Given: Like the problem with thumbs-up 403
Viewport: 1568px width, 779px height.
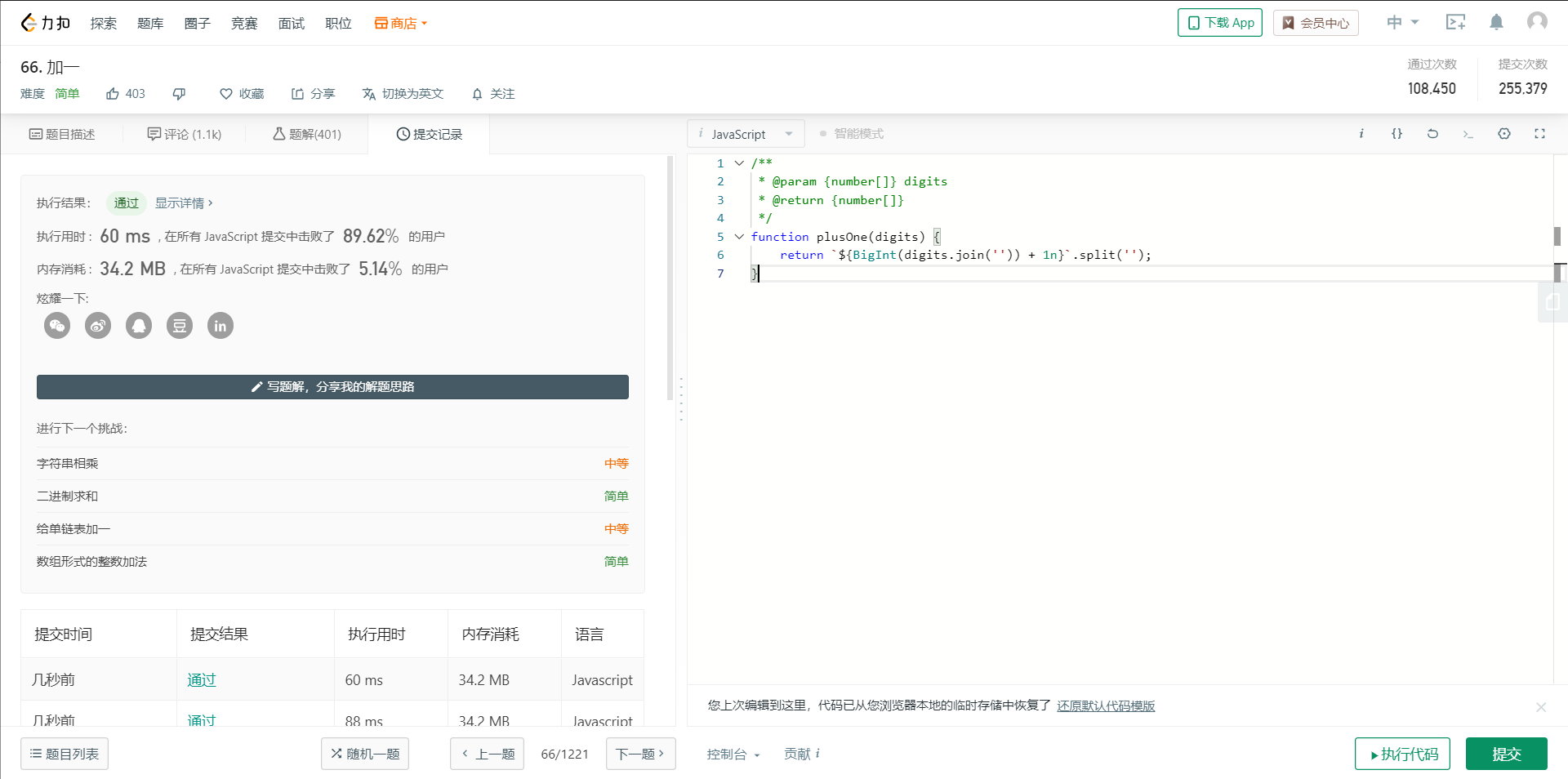Looking at the screenshot, I should pos(126,94).
